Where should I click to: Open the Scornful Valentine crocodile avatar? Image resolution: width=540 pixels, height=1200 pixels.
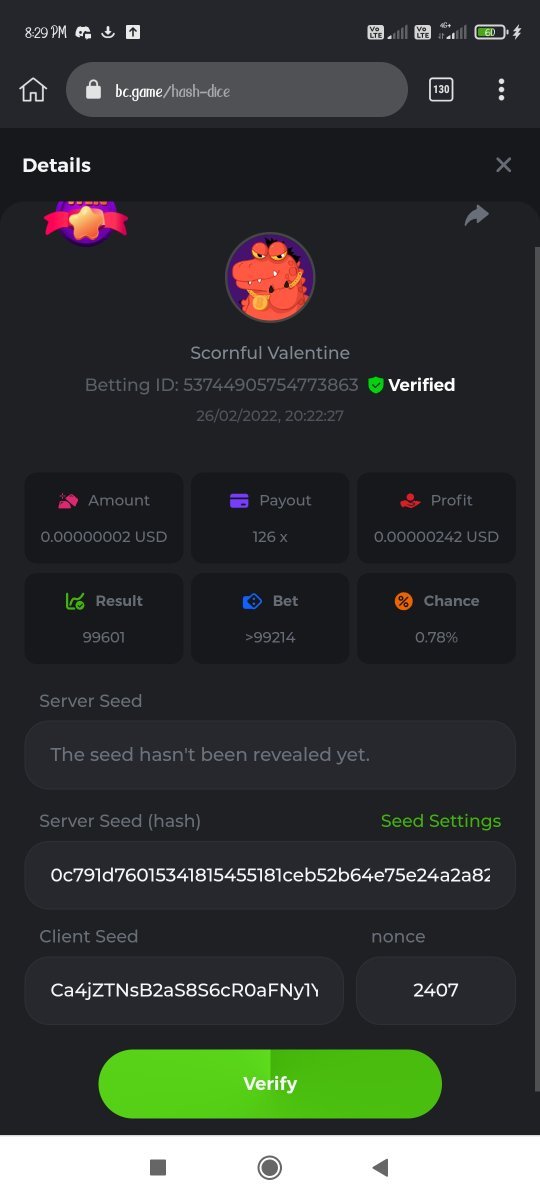[270, 277]
